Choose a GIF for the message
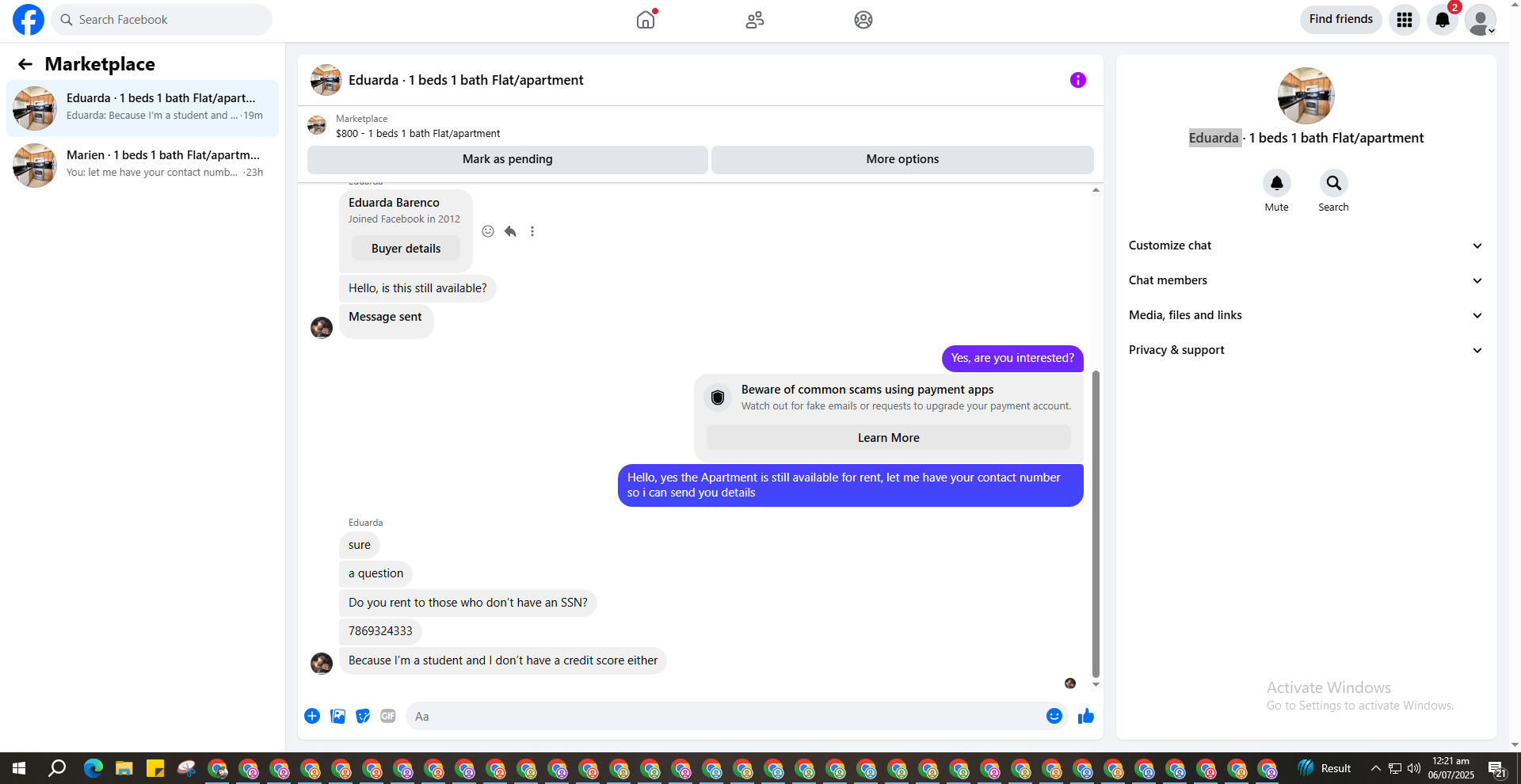1521x784 pixels. (388, 716)
